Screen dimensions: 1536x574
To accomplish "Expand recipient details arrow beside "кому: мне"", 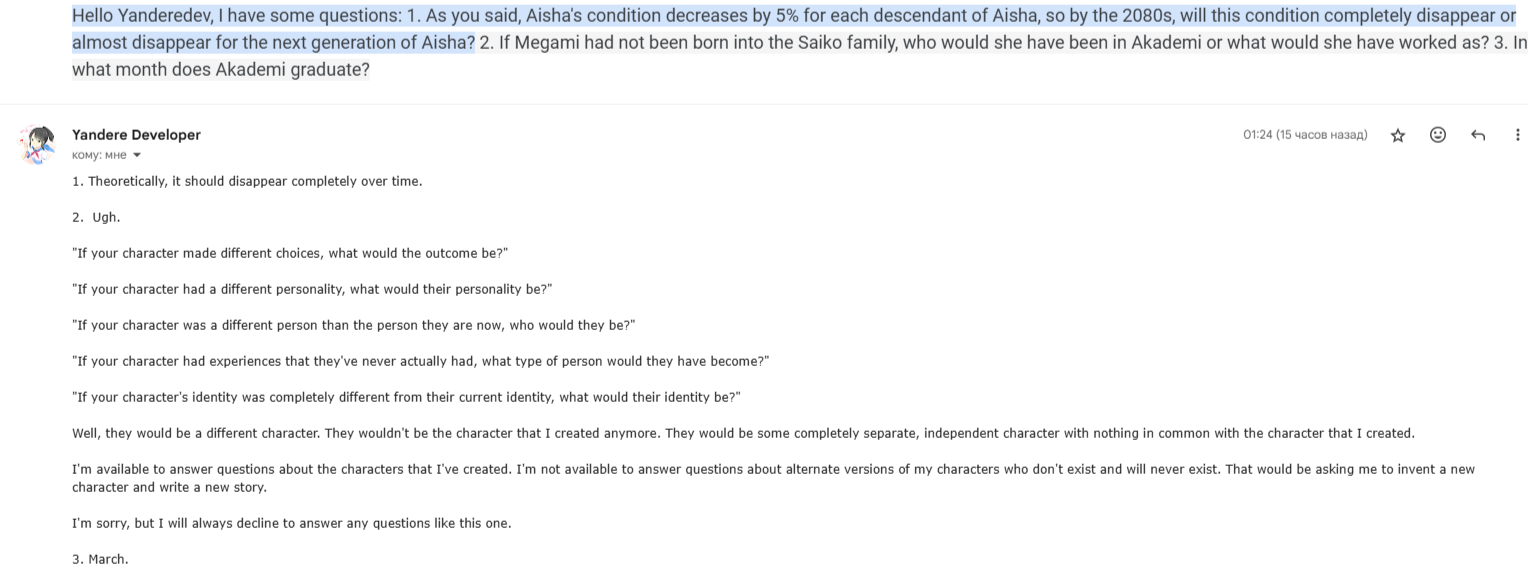I will coord(137,155).
